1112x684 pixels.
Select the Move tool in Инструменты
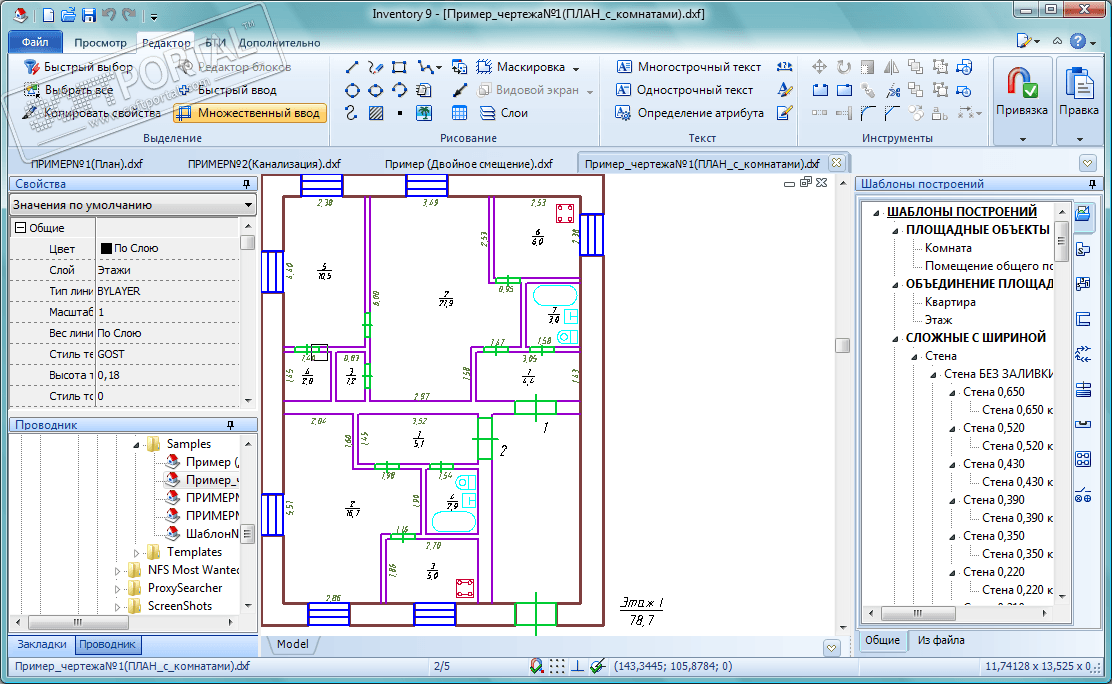click(819, 67)
